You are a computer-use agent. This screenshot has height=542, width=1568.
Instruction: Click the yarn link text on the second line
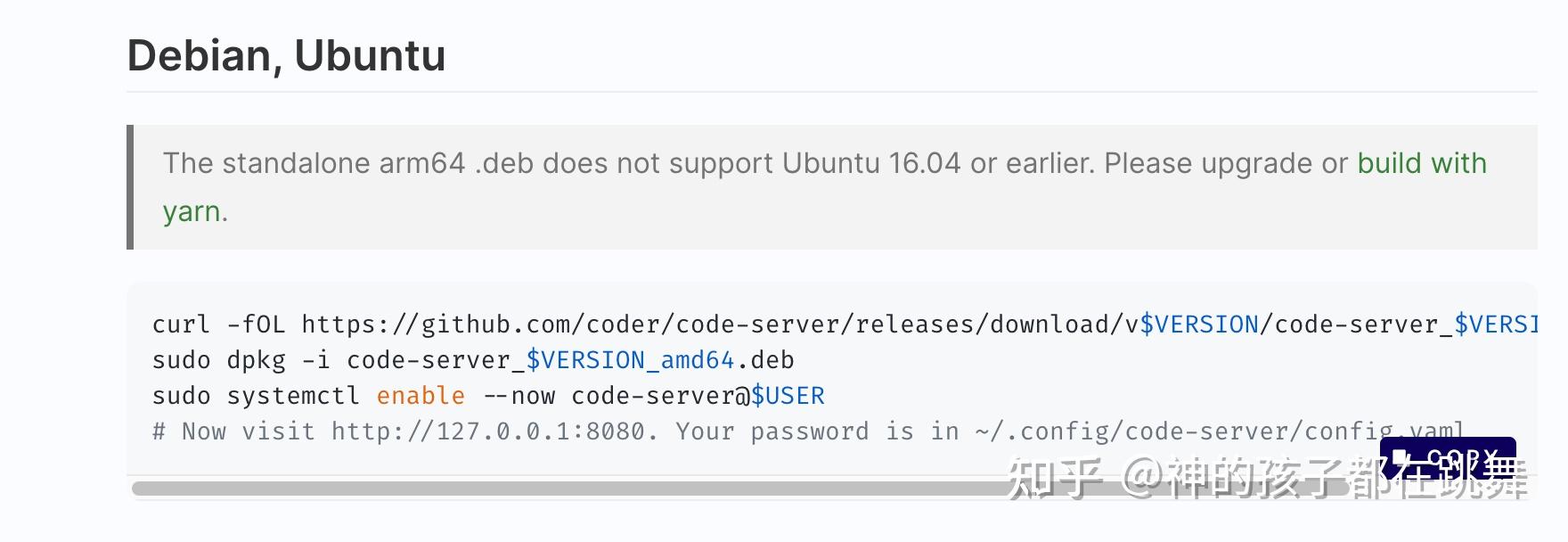click(x=192, y=212)
